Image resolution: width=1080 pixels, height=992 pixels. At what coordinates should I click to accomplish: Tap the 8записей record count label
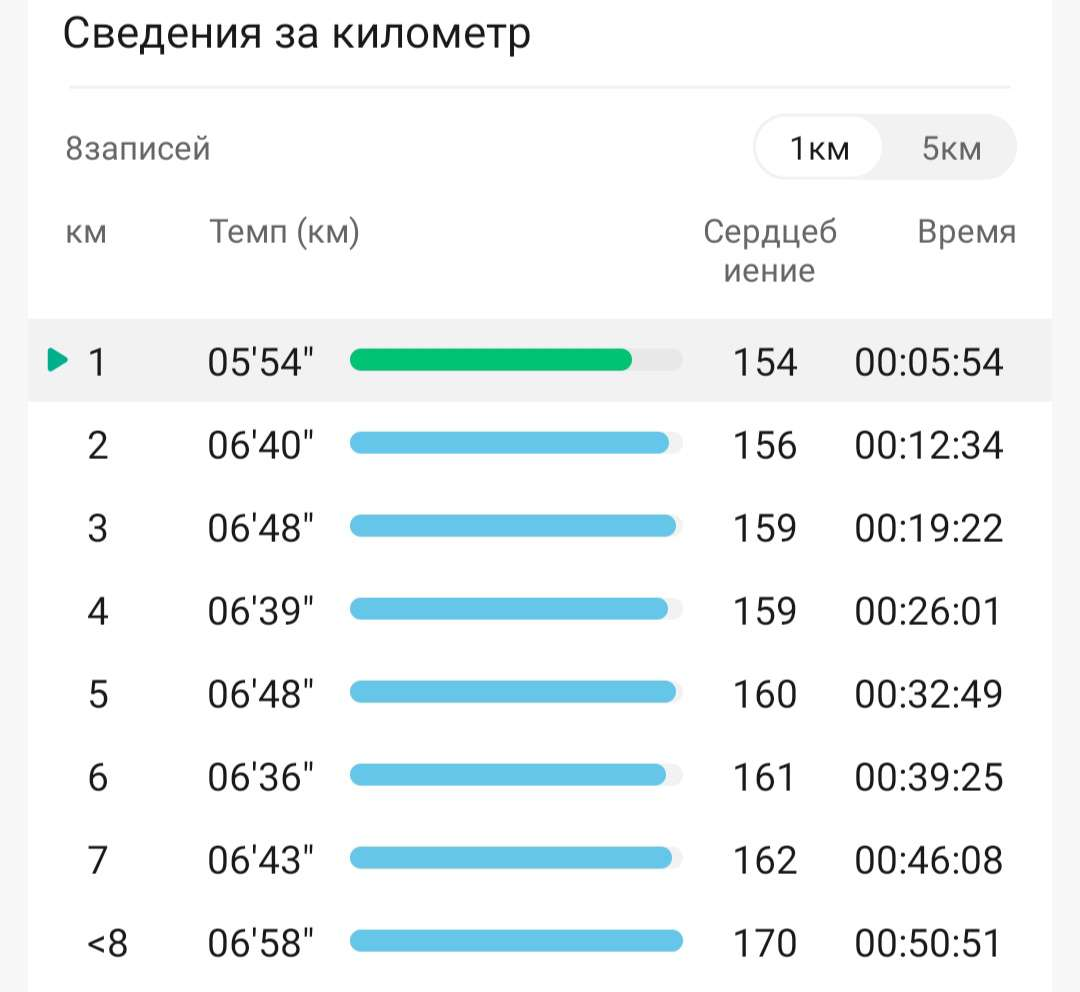[x=138, y=149]
